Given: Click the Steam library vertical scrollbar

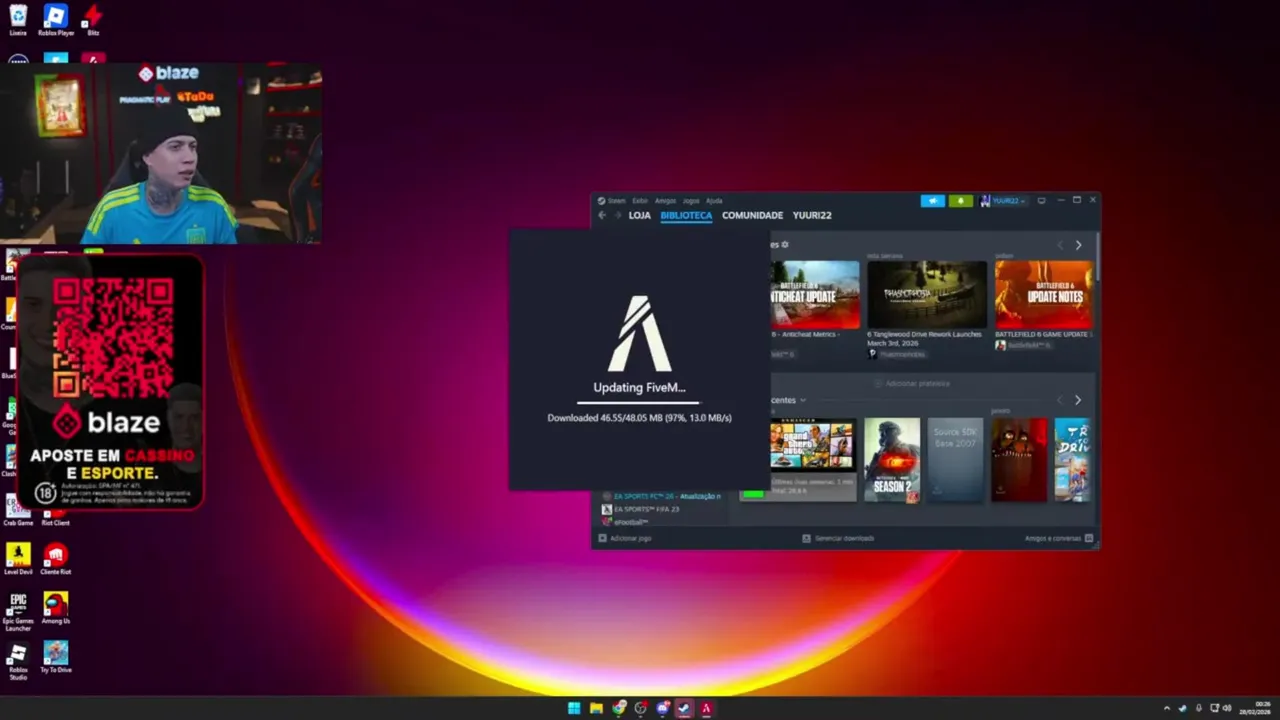Looking at the screenshot, I should (x=1097, y=256).
